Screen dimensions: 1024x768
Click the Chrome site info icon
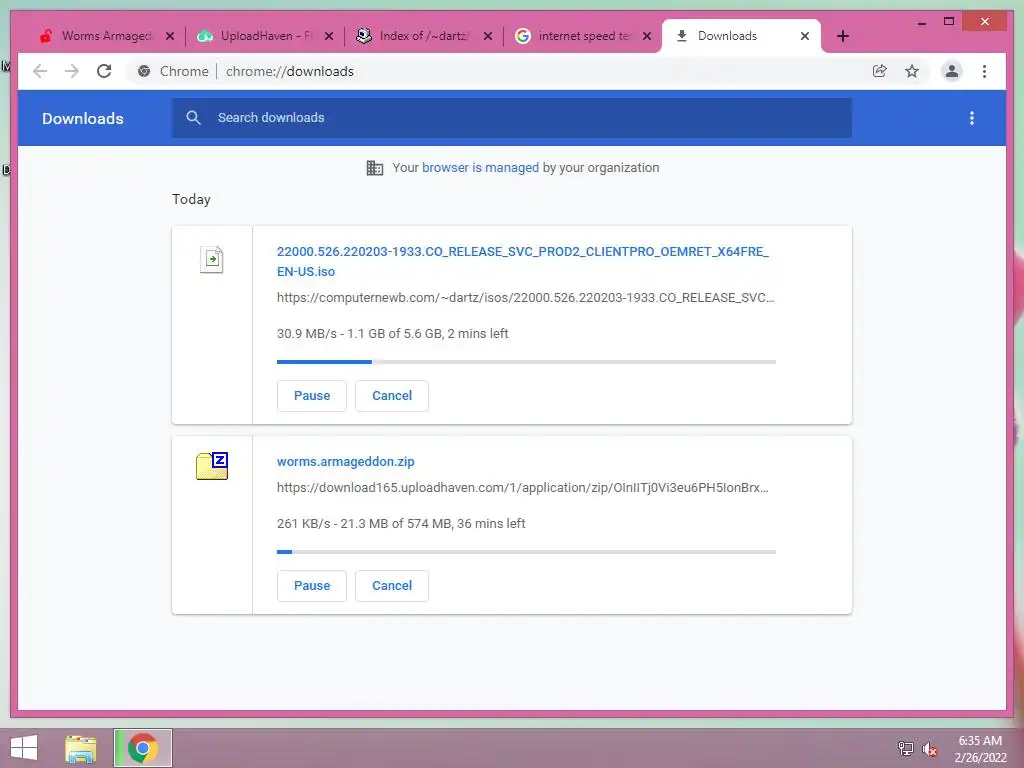pos(144,71)
